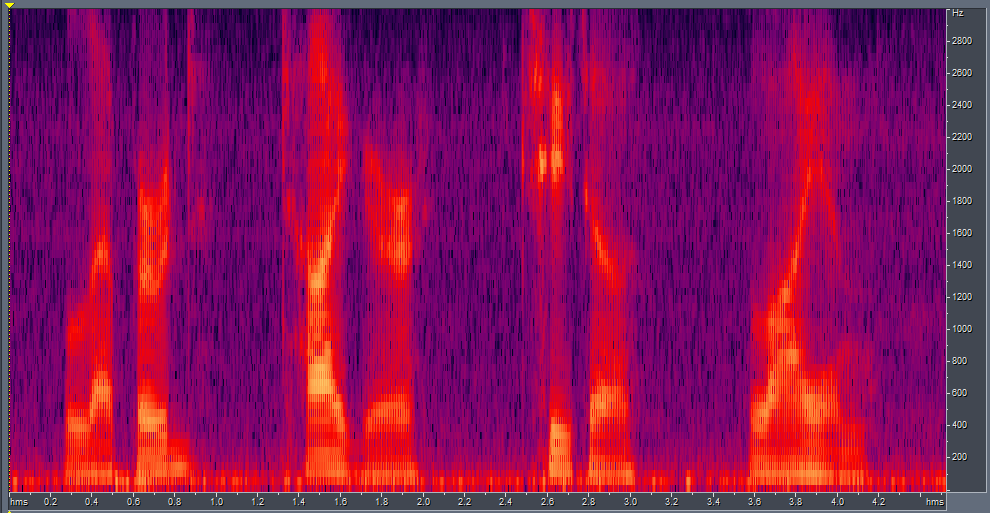Click the 2.8 mark on the time ruler
This screenshot has width=990, height=513.
[x=588, y=502]
